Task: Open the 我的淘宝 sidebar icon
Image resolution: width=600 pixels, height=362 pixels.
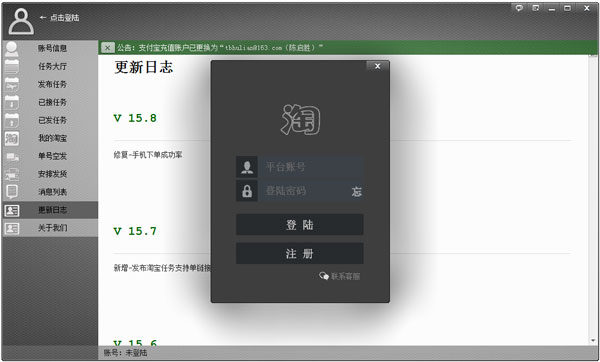Action: (12, 139)
